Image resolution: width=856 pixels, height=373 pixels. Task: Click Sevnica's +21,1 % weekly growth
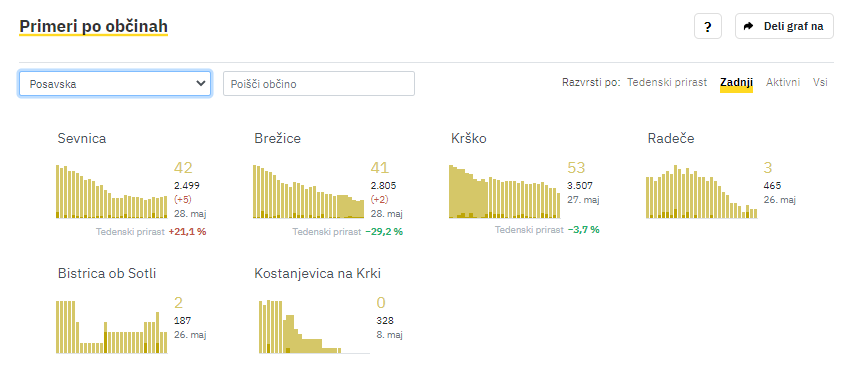[187, 232]
